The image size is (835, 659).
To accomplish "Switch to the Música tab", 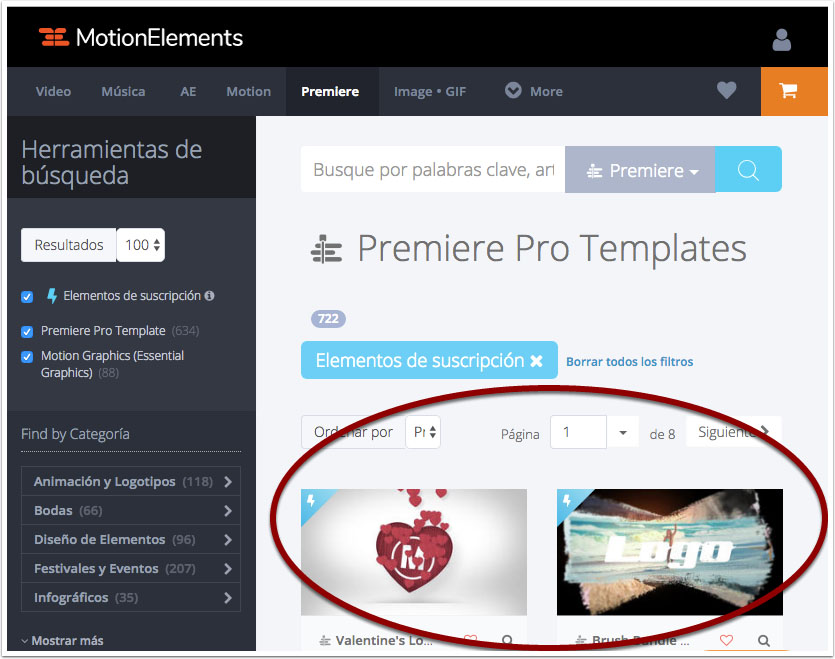I will coord(123,91).
